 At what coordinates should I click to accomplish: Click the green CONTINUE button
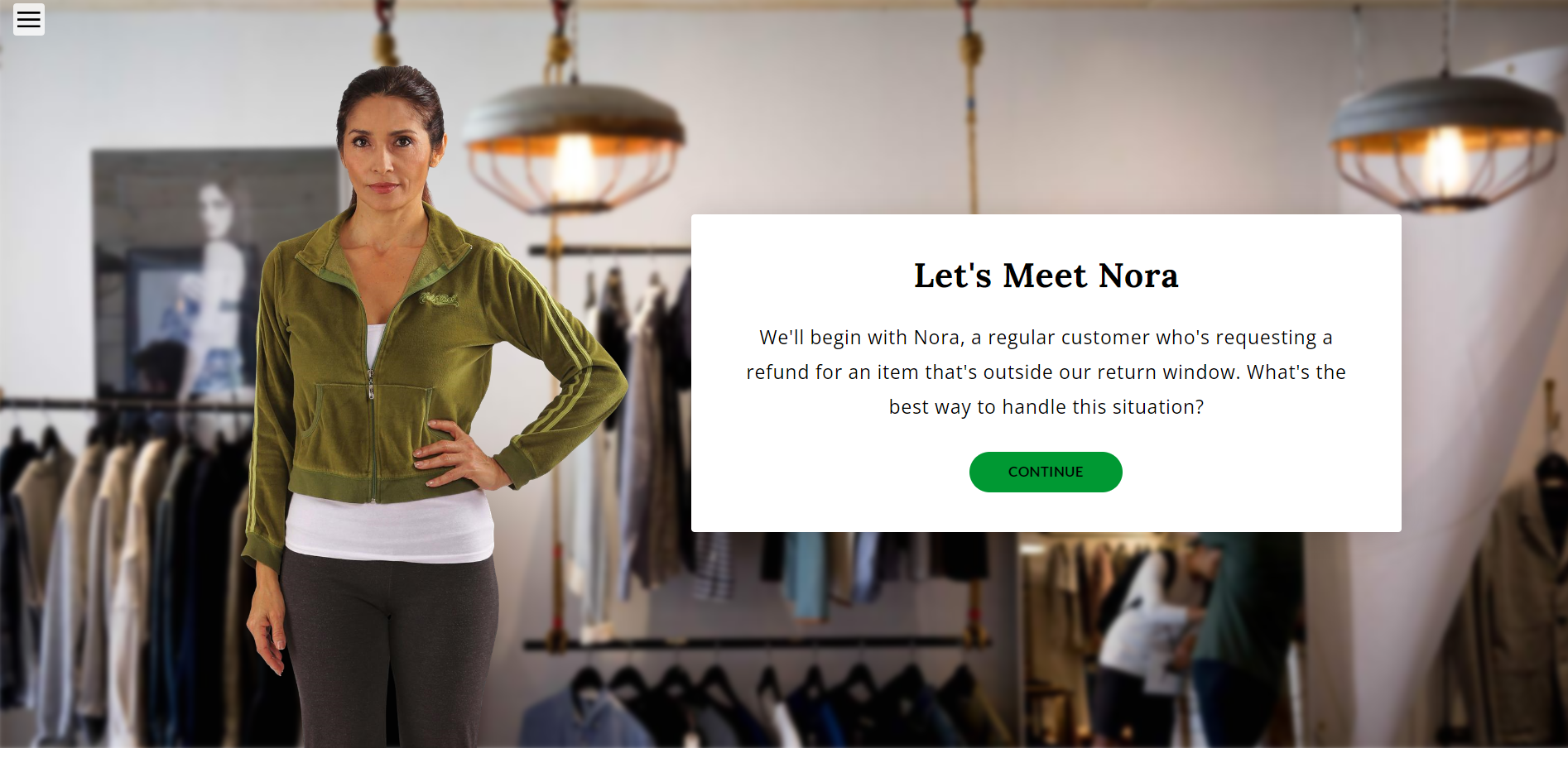click(x=1046, y=472)
